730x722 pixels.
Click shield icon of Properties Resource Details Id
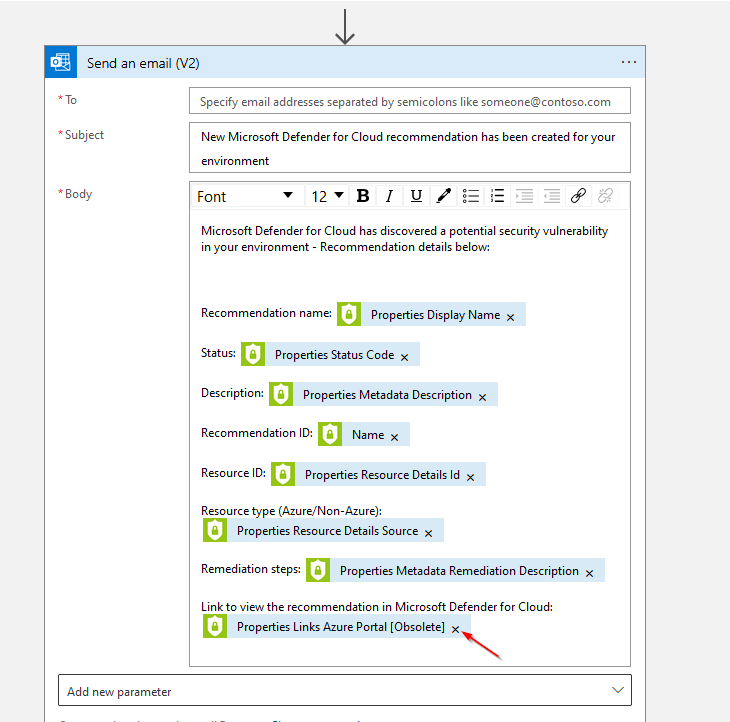pos(283,474)
